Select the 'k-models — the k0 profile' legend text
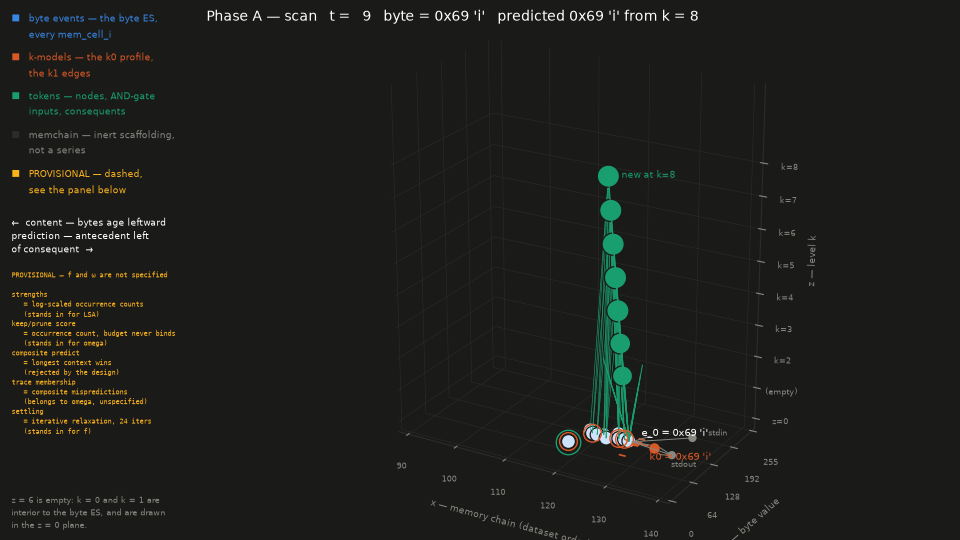 tap(91, 57)
